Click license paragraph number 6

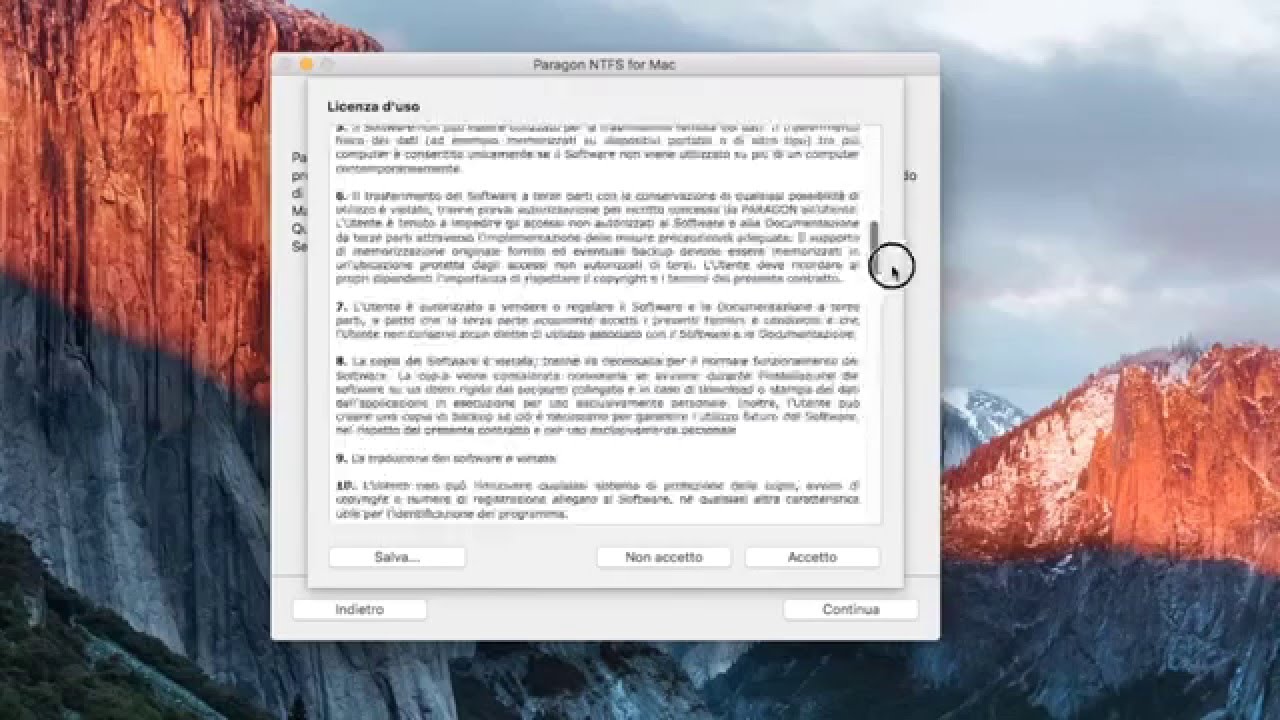click(597, 237)
